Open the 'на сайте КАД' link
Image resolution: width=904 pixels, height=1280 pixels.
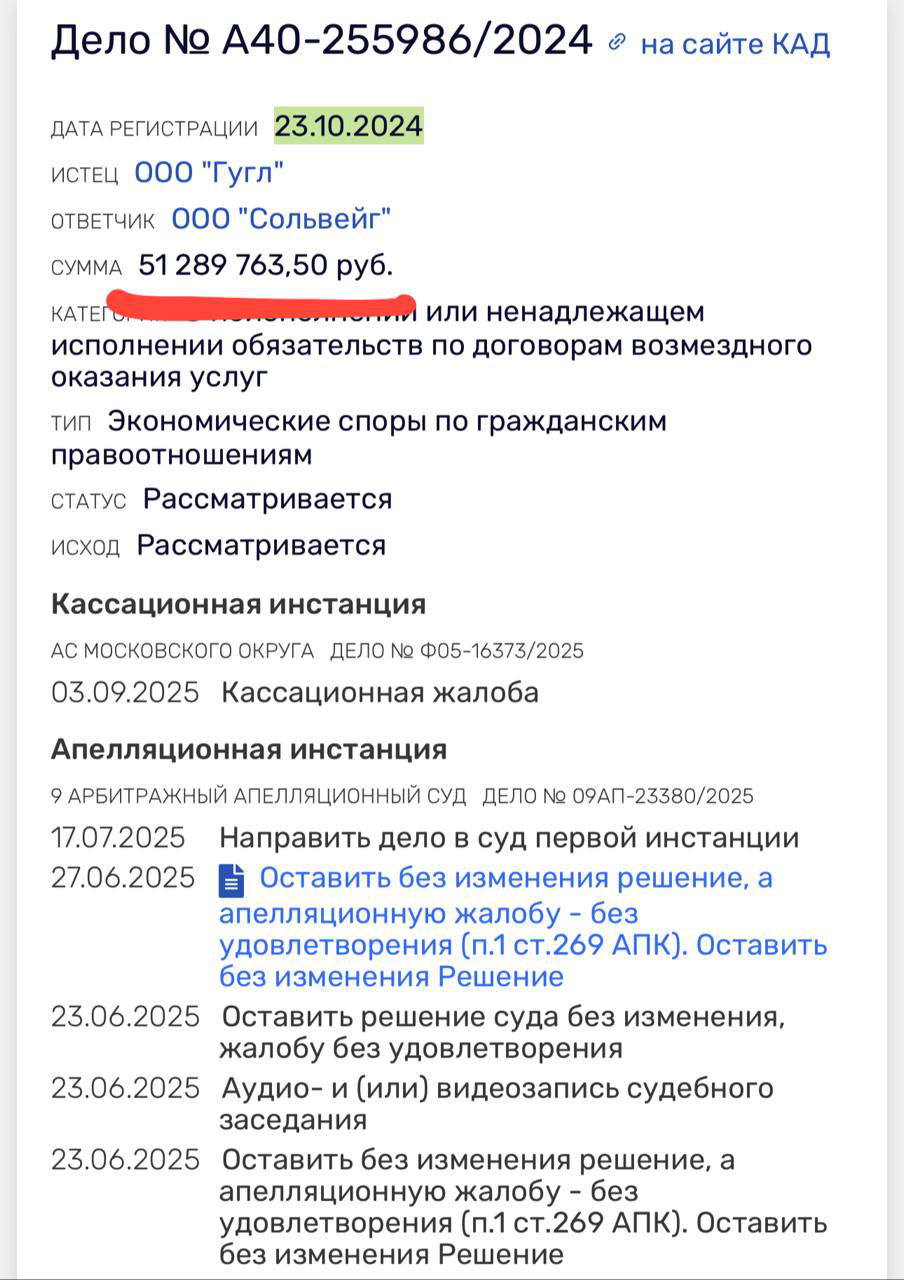tap(735, 44)
